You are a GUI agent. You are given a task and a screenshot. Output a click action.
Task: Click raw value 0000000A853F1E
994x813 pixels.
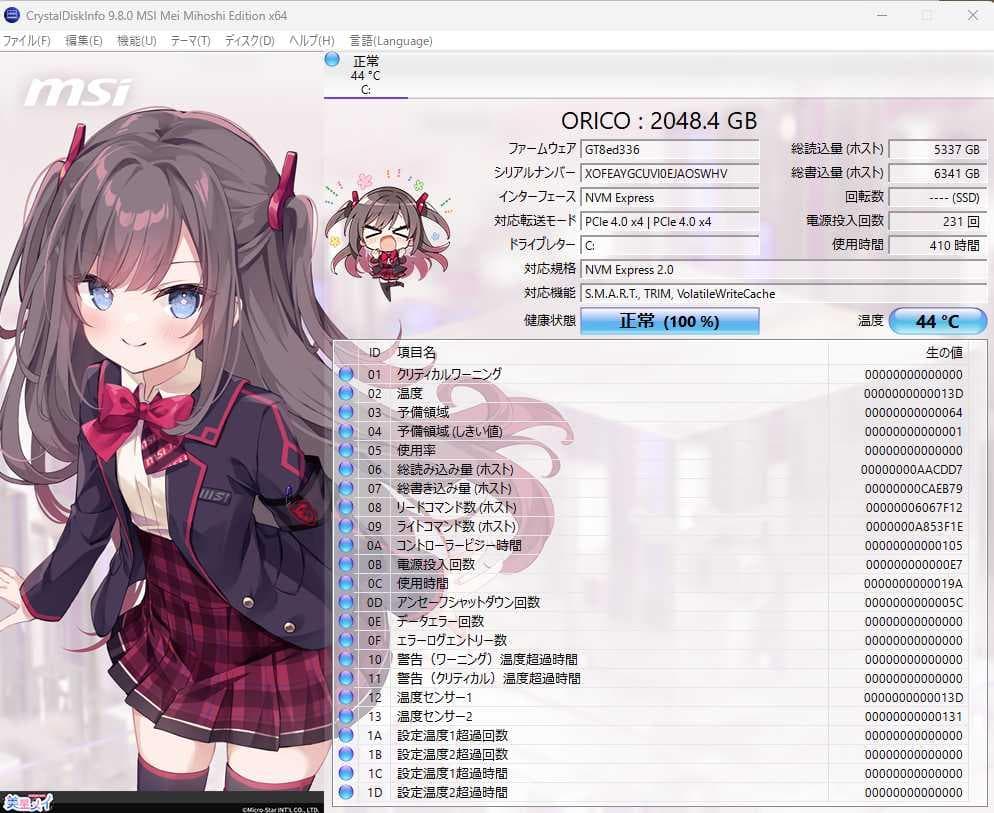[x=914, y=527]
